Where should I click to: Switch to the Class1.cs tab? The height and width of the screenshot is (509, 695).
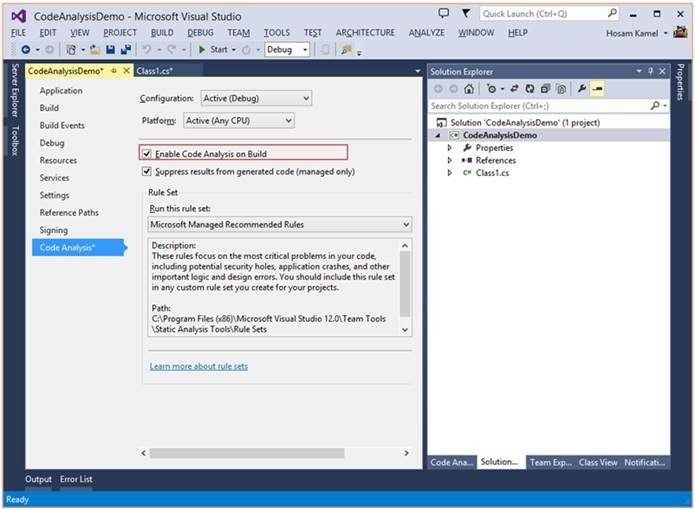(155, 70)
